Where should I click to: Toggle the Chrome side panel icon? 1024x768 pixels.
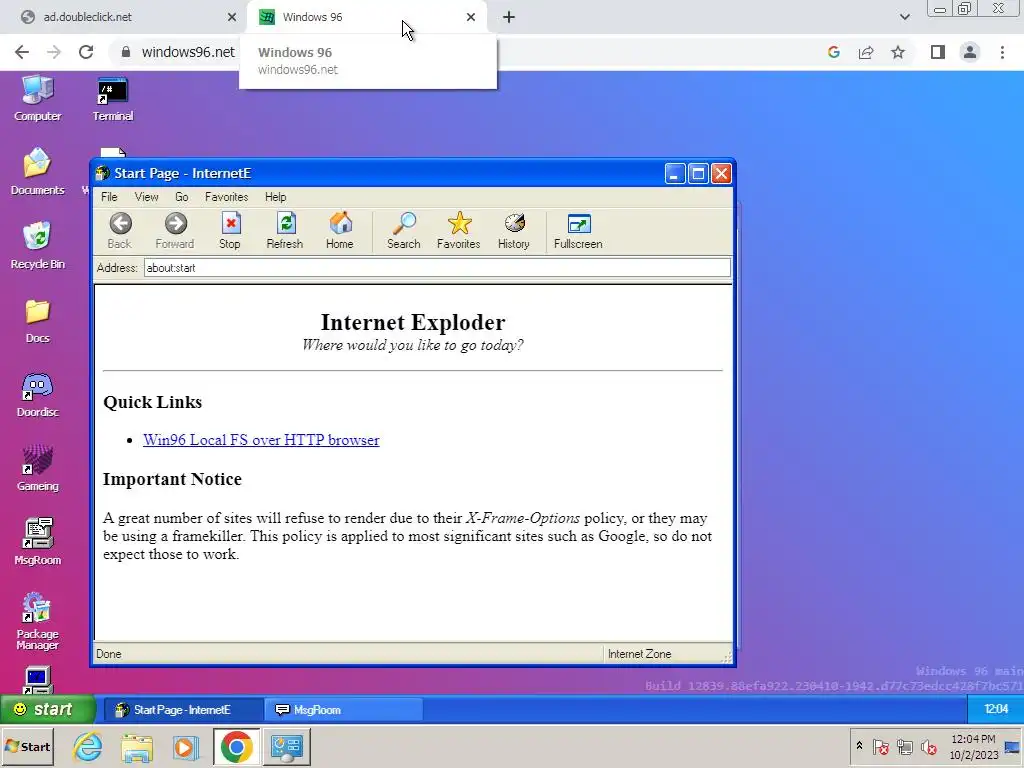coord(938,52)
